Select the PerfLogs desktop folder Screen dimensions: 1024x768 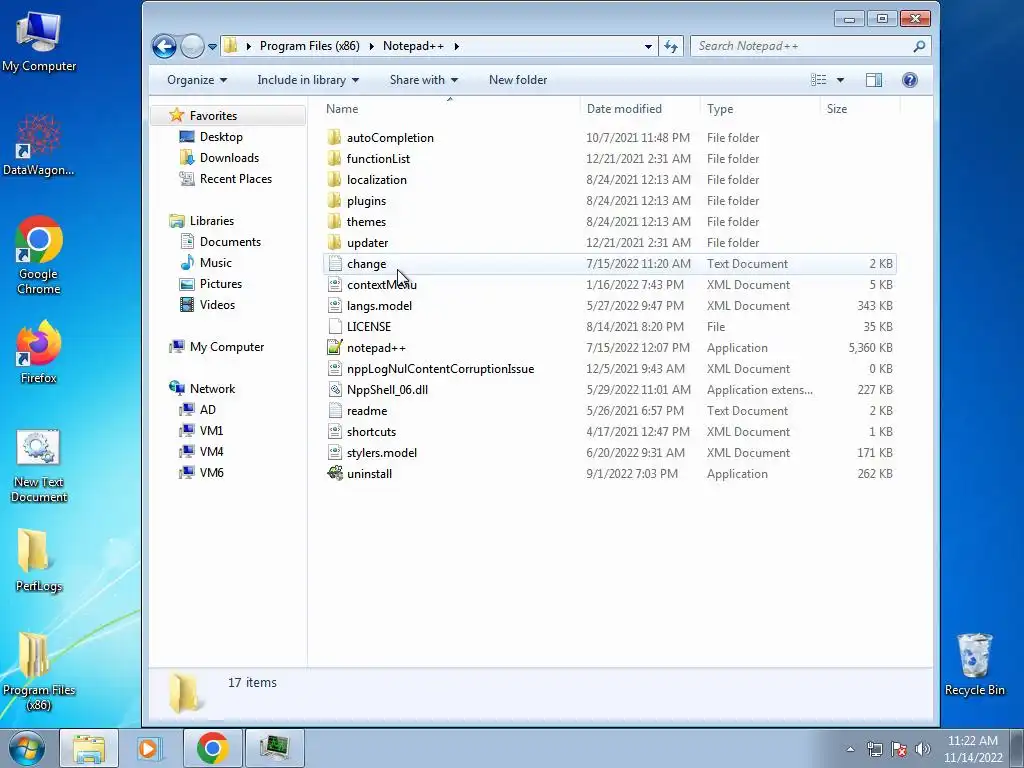[x=39, y=560]
